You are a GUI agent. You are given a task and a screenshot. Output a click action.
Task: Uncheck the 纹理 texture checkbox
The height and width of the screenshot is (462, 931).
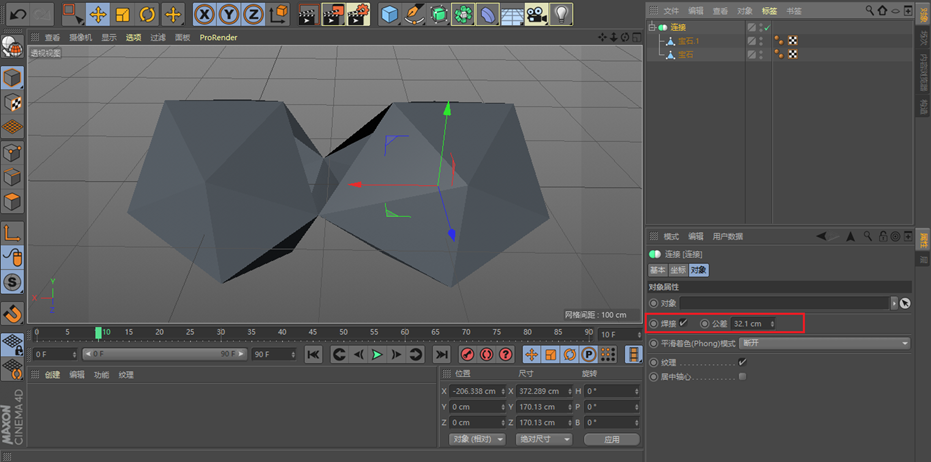pos(742,362)
